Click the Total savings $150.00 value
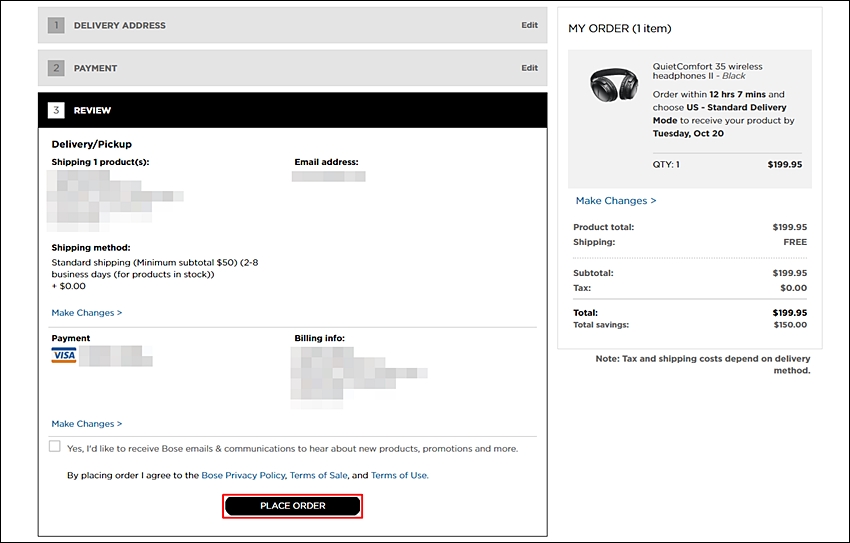Viewport: 850px width, 543px height. pos(790,325)
